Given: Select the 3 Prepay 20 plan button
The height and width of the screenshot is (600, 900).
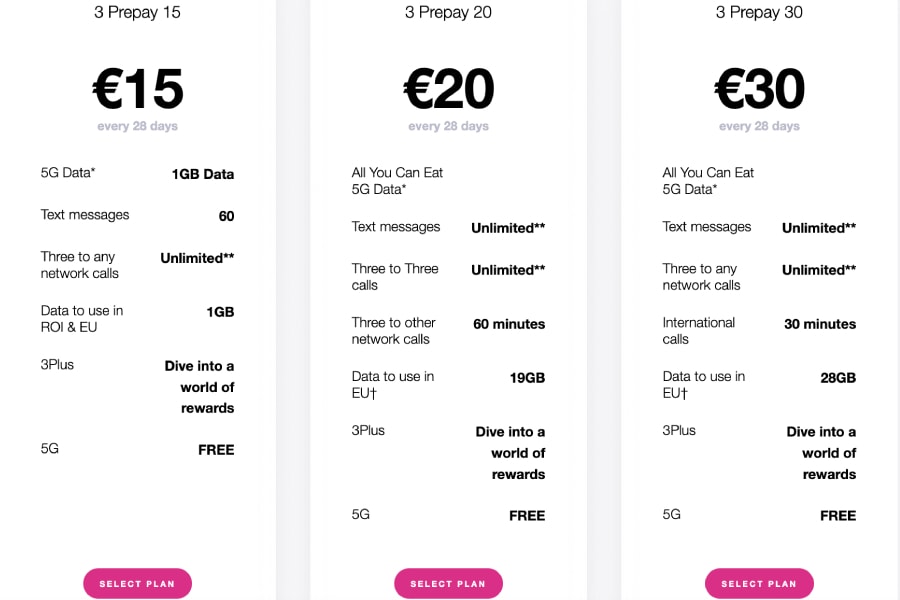Looking at the screenshot, I should [448, 583].
